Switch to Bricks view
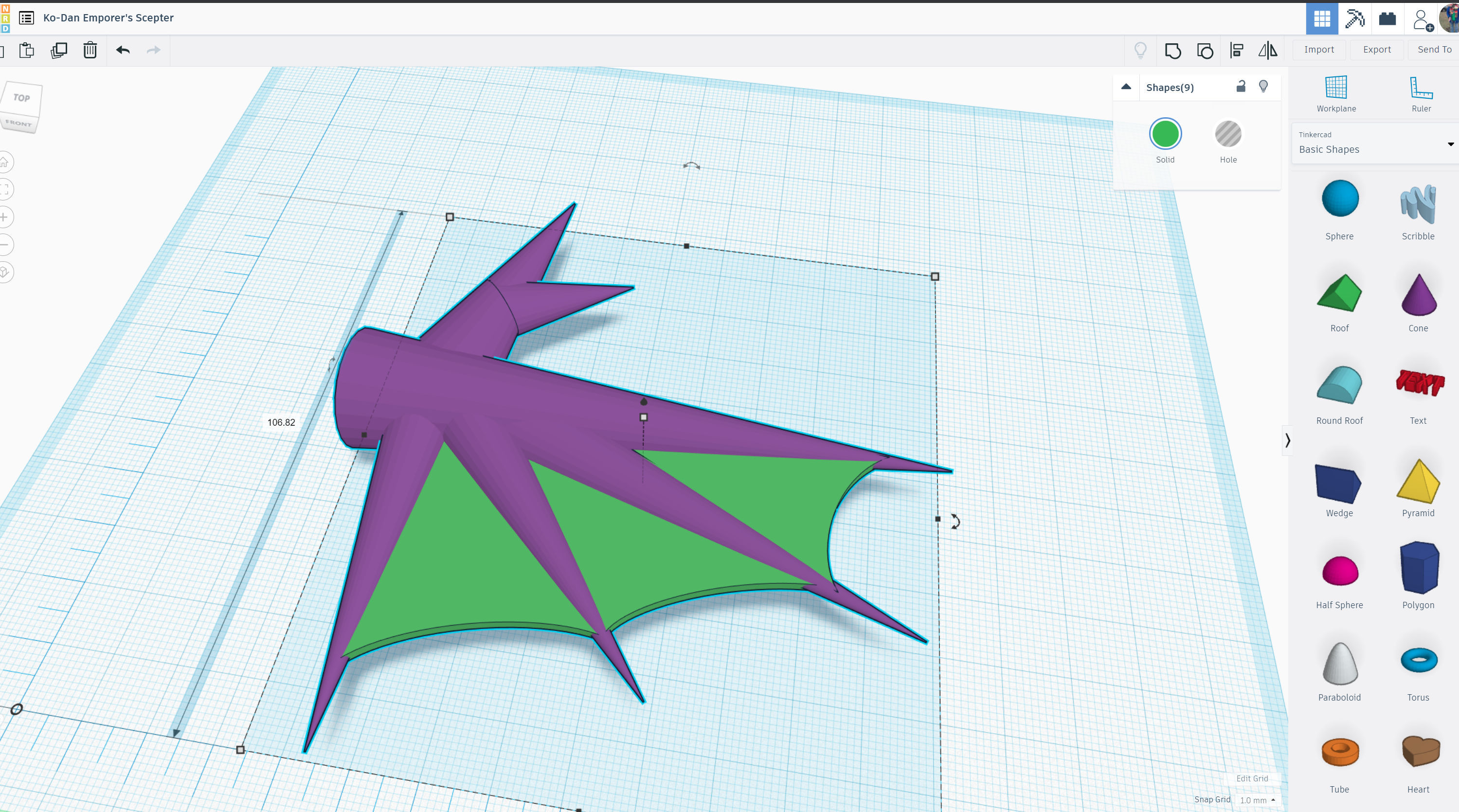1459x812 pixels. point(1387,18)
